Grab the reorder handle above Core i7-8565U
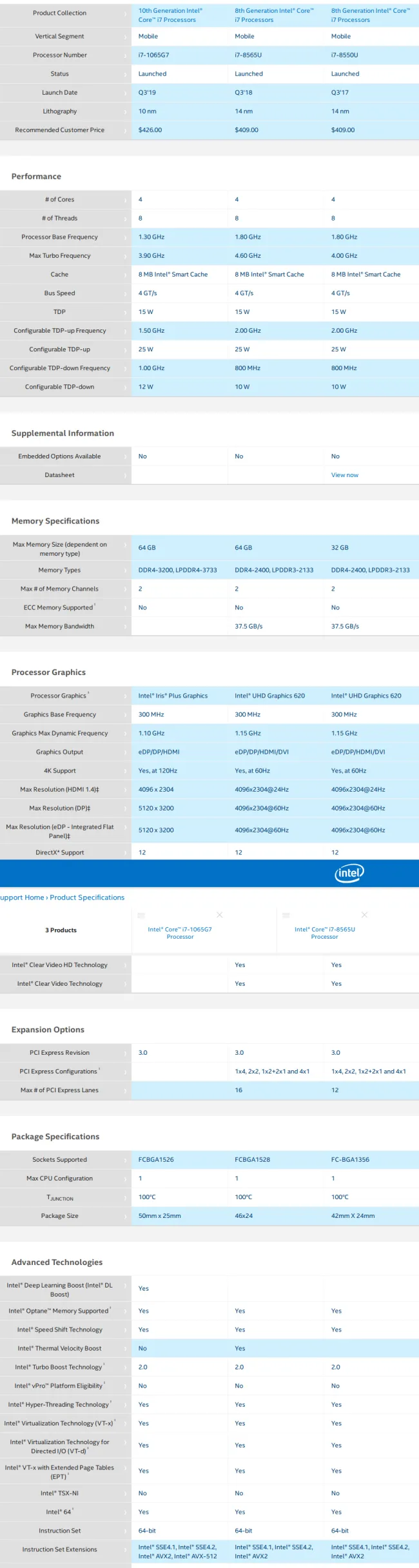This screenshot has width=419, height=1568. click(286, 915)
